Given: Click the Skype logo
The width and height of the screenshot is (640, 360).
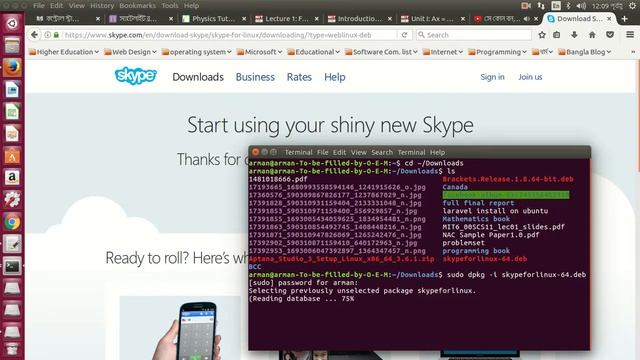Looking at the screenshot, I should [136, 76].
